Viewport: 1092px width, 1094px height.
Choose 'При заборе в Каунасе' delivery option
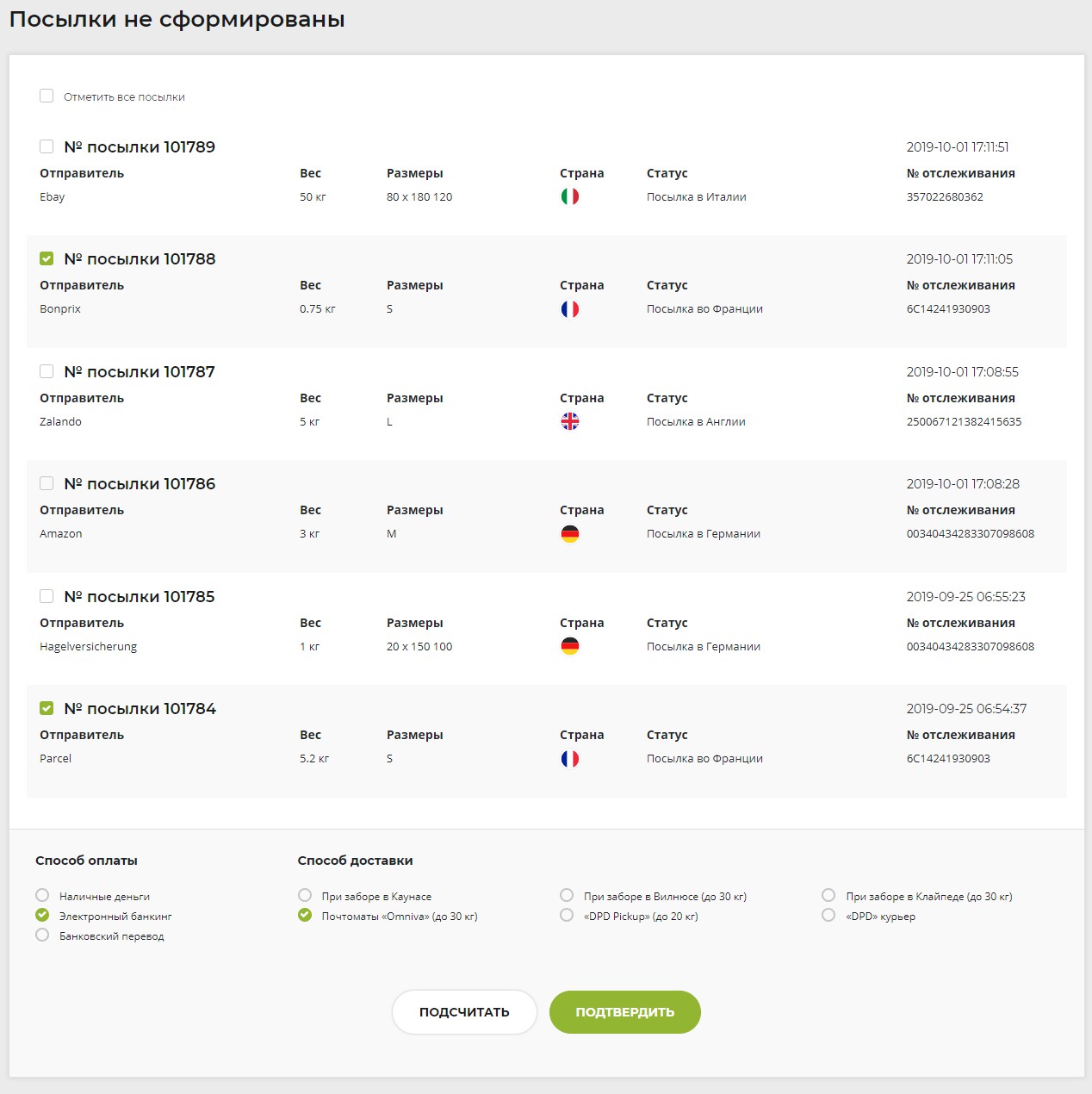pos(305,896)
